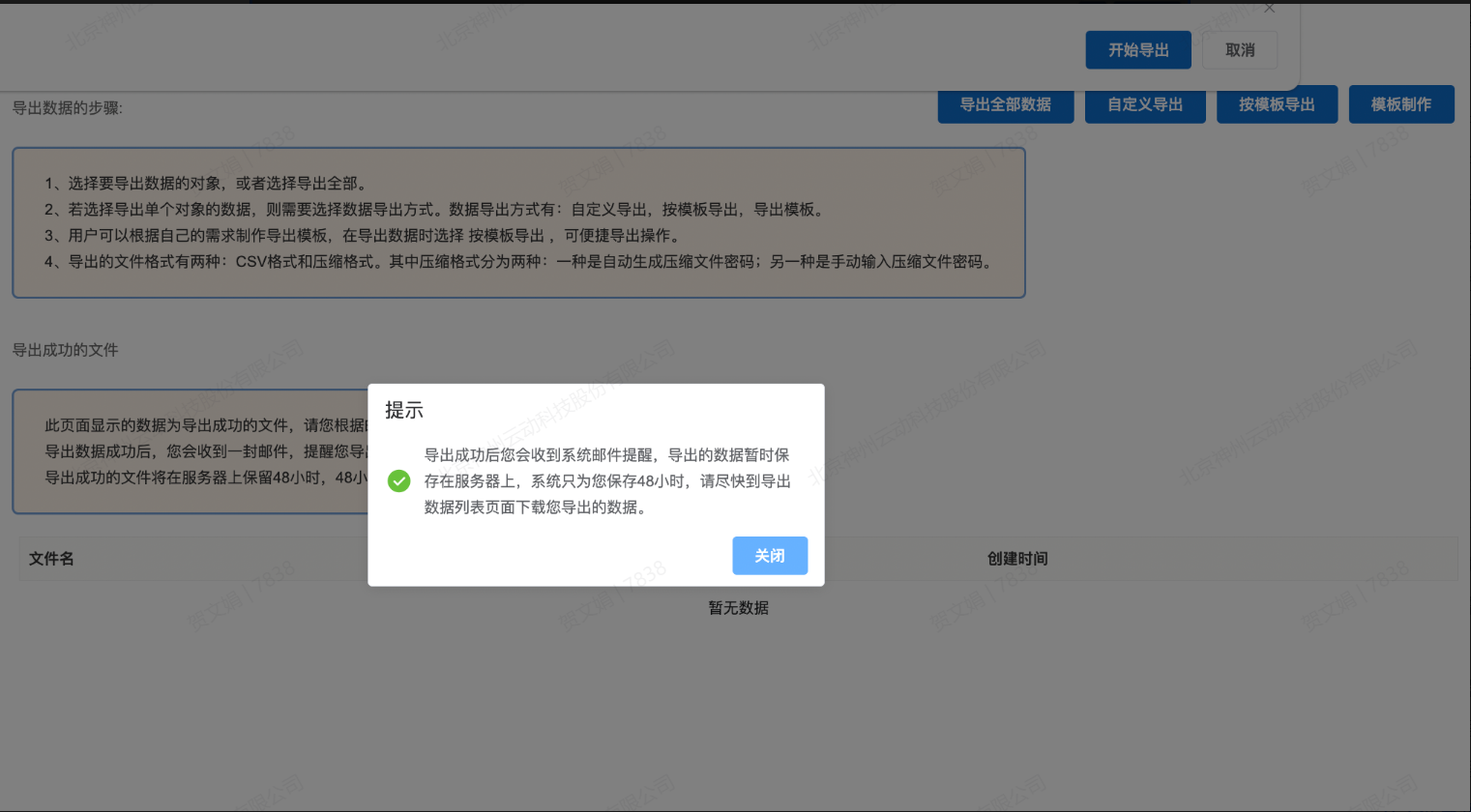Open 模板制作 button
1471x812 pixels.
[1400, 104]
